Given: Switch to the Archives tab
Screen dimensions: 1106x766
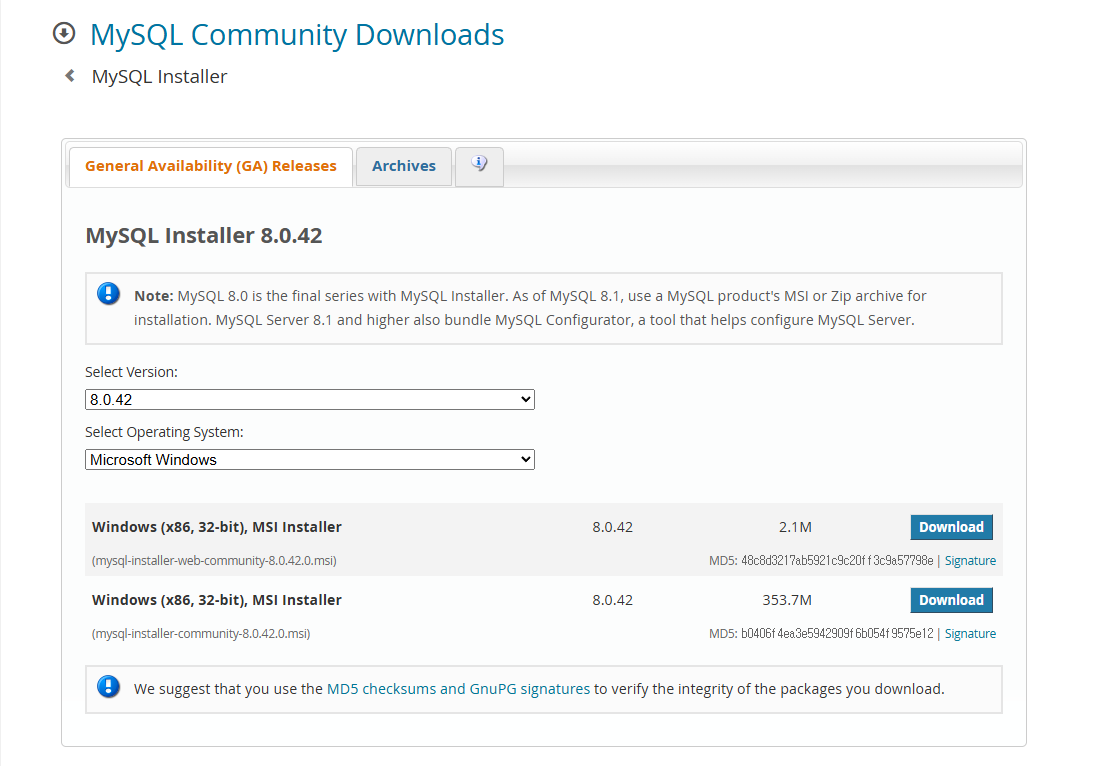Looking at the screenshot, I should pyautogui.click(x=404, y=166).
